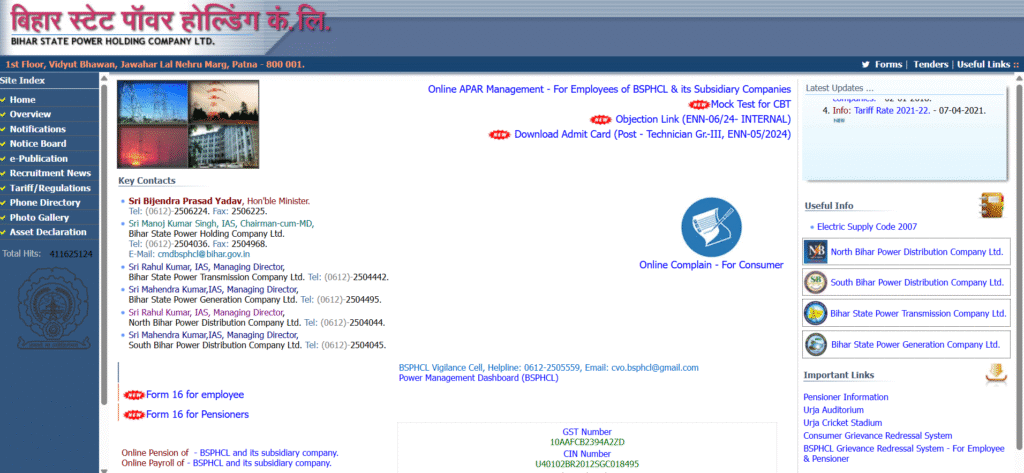Open Bihar State Power Transmission Company Ltd. link
Screen dimensions: 1024x473
[918, 314]
